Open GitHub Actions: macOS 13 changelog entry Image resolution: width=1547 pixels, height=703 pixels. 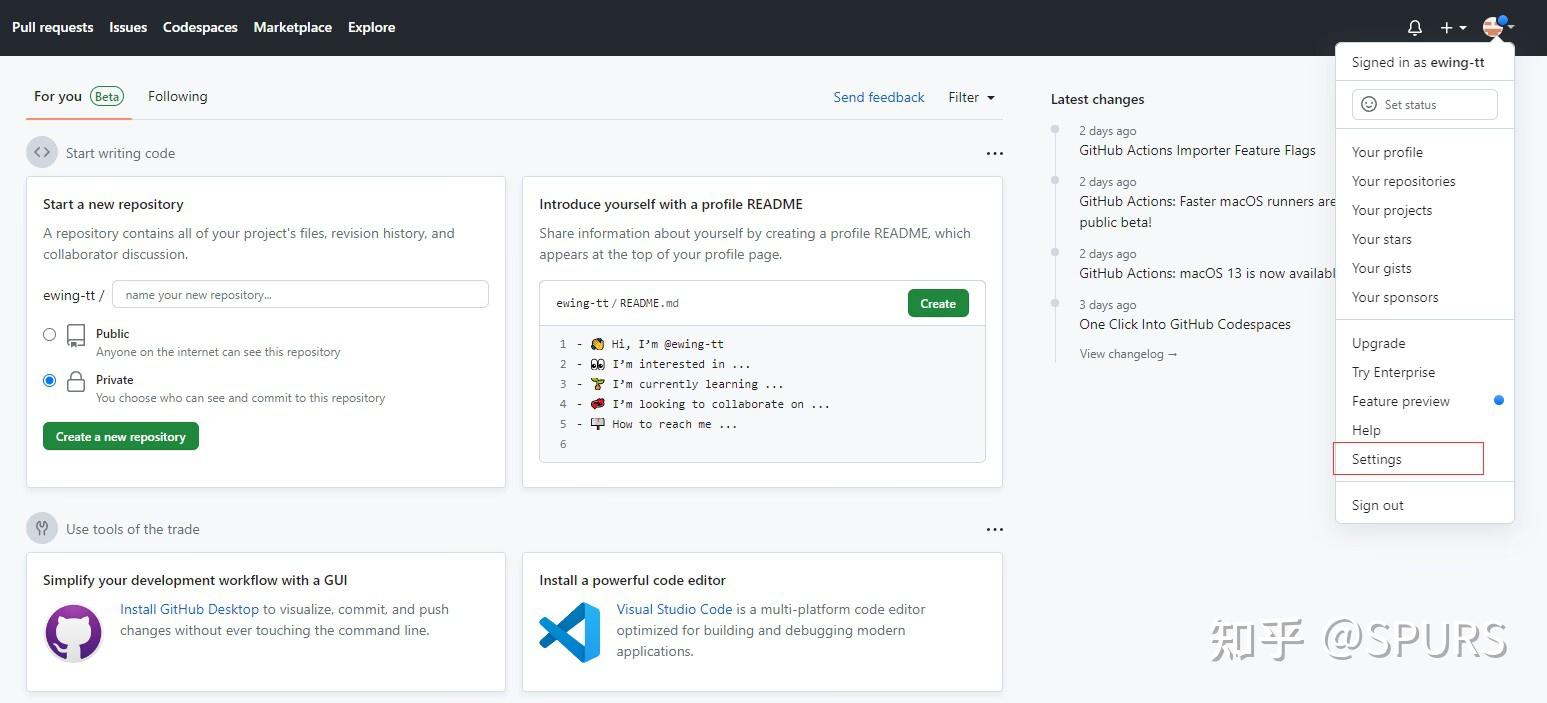pyautogui.click(x=1207, y=273)
